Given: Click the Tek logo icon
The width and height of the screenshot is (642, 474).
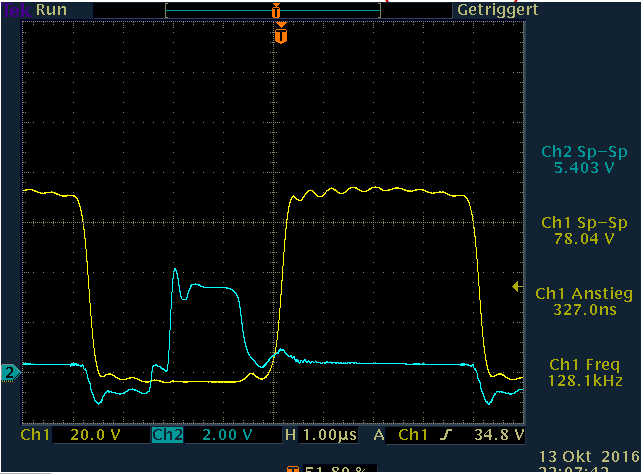Looking at the screenshot, I should (x=16, y=10).
